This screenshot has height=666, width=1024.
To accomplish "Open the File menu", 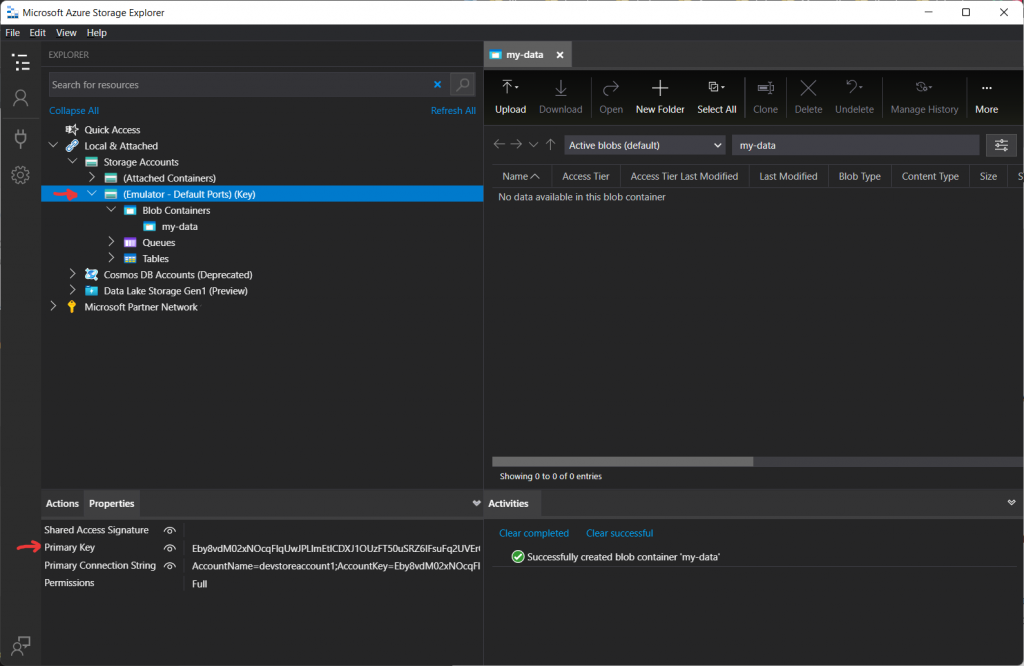I will [12, 33].
